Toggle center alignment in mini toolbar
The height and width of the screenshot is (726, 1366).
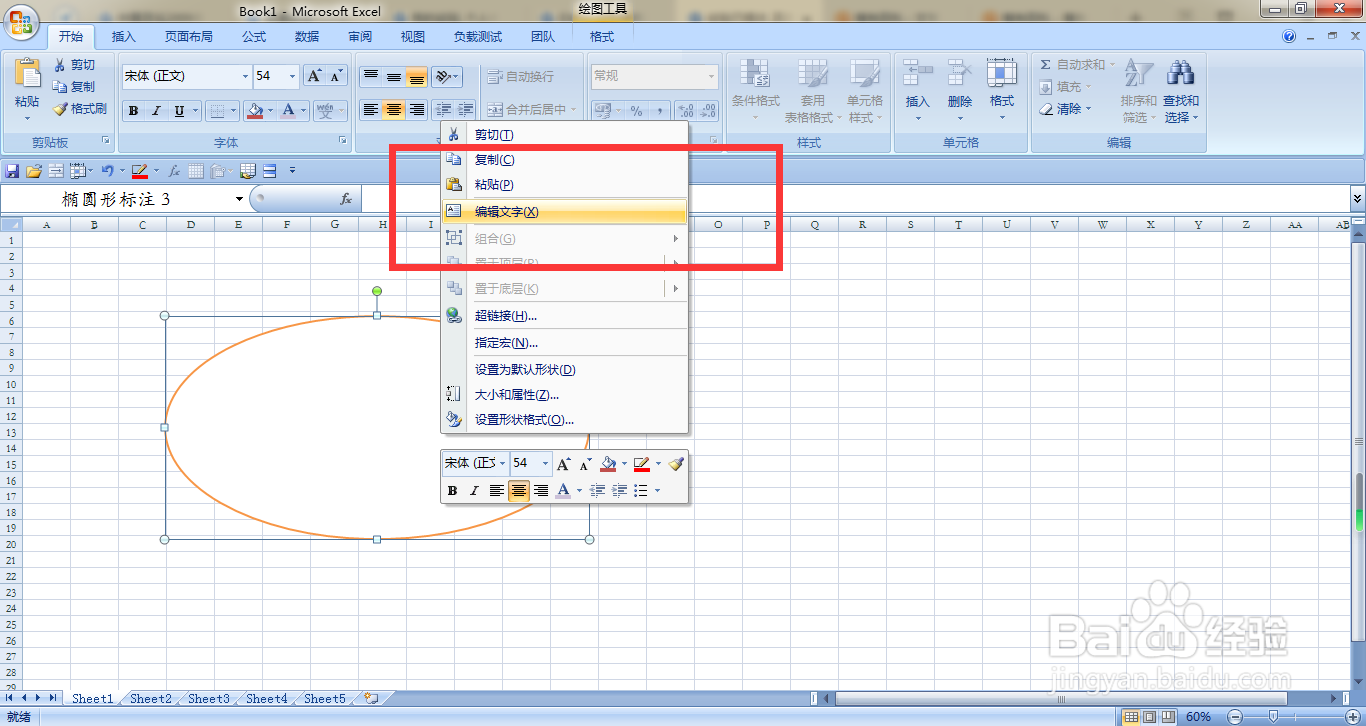519,490
